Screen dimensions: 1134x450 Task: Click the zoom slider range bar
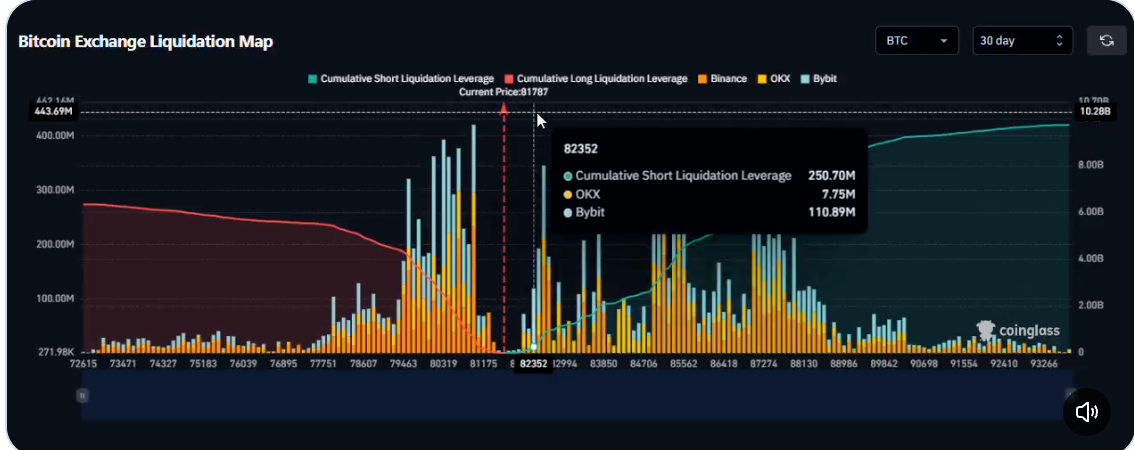pos(576,395)
